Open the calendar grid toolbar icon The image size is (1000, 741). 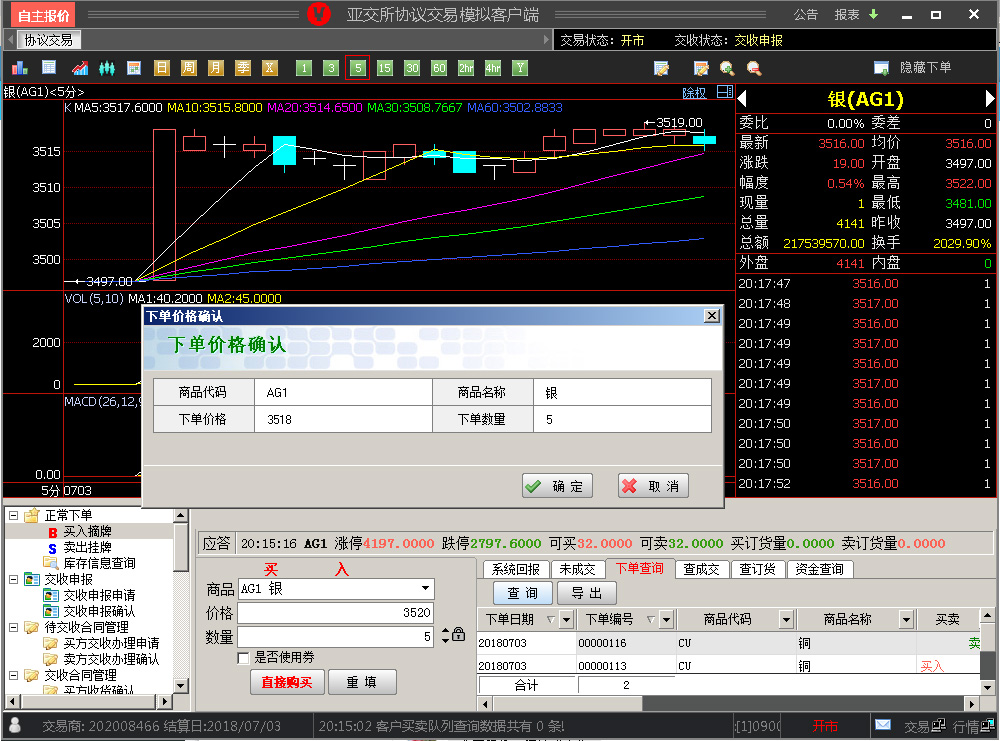[x=134, y=68]
